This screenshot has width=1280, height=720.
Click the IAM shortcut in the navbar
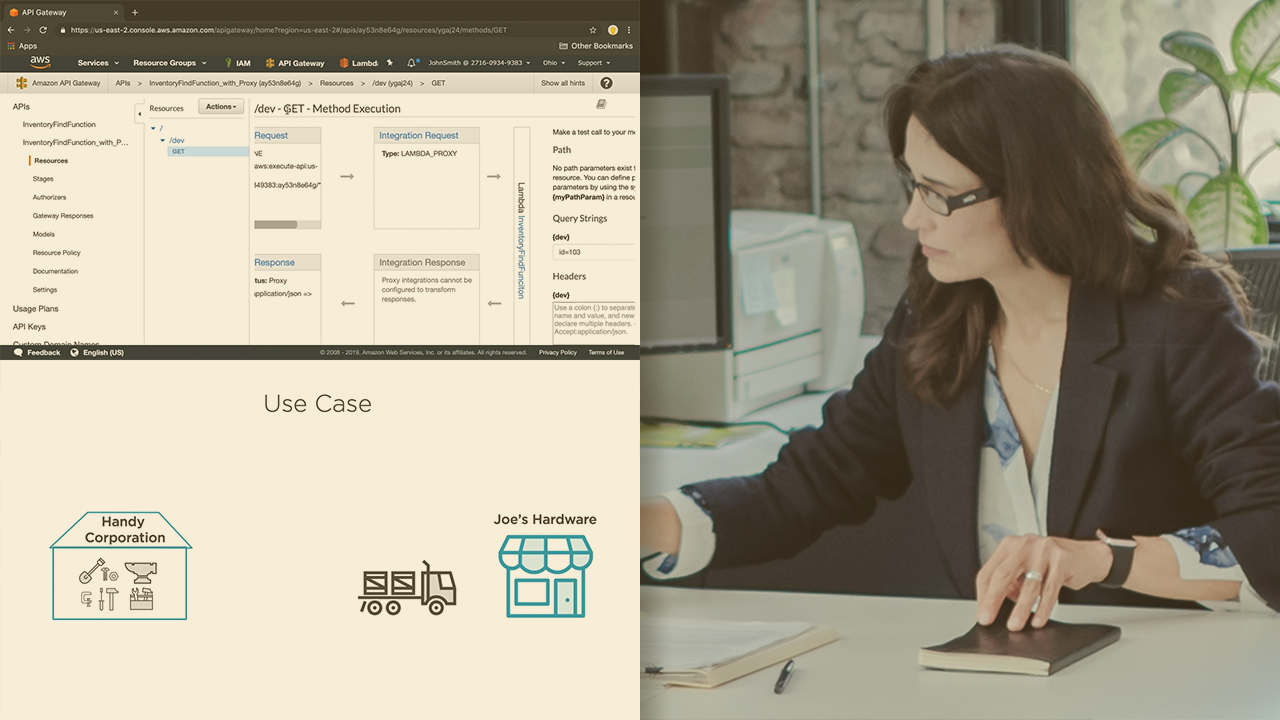pyautogui.click(x=237, y=63)
